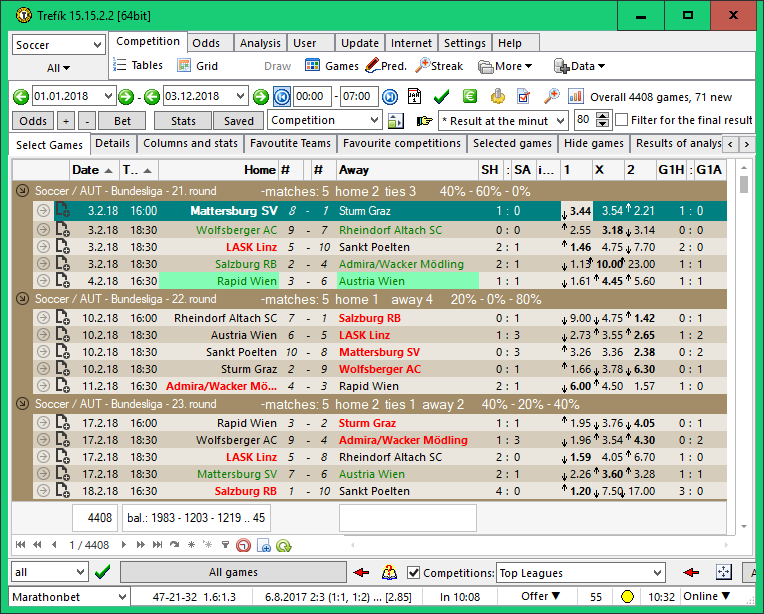The image size is (764, 614).
Task: Uncheck the Competitions checkbox
Action: click(414, 573)
